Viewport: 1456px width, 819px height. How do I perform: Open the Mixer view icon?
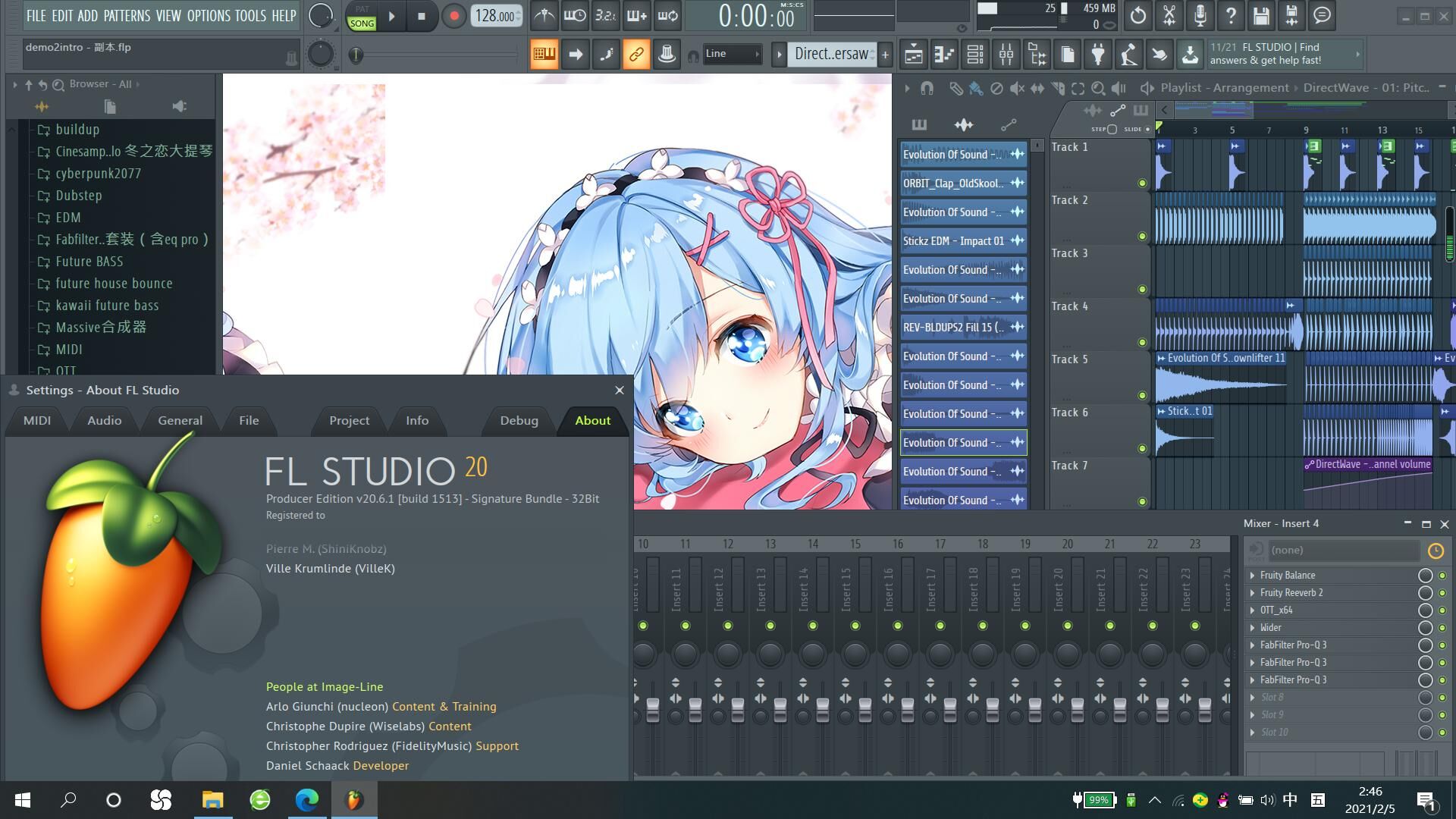[x=1006, y=54]
